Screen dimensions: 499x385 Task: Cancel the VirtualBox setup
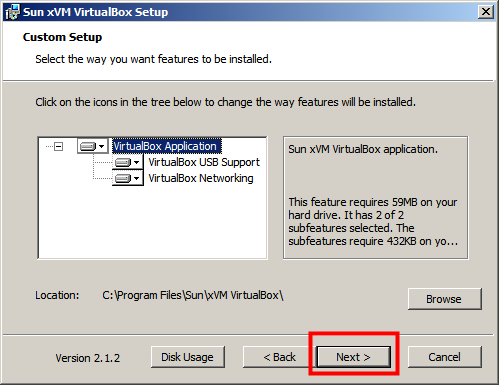(x=445, y=357)
